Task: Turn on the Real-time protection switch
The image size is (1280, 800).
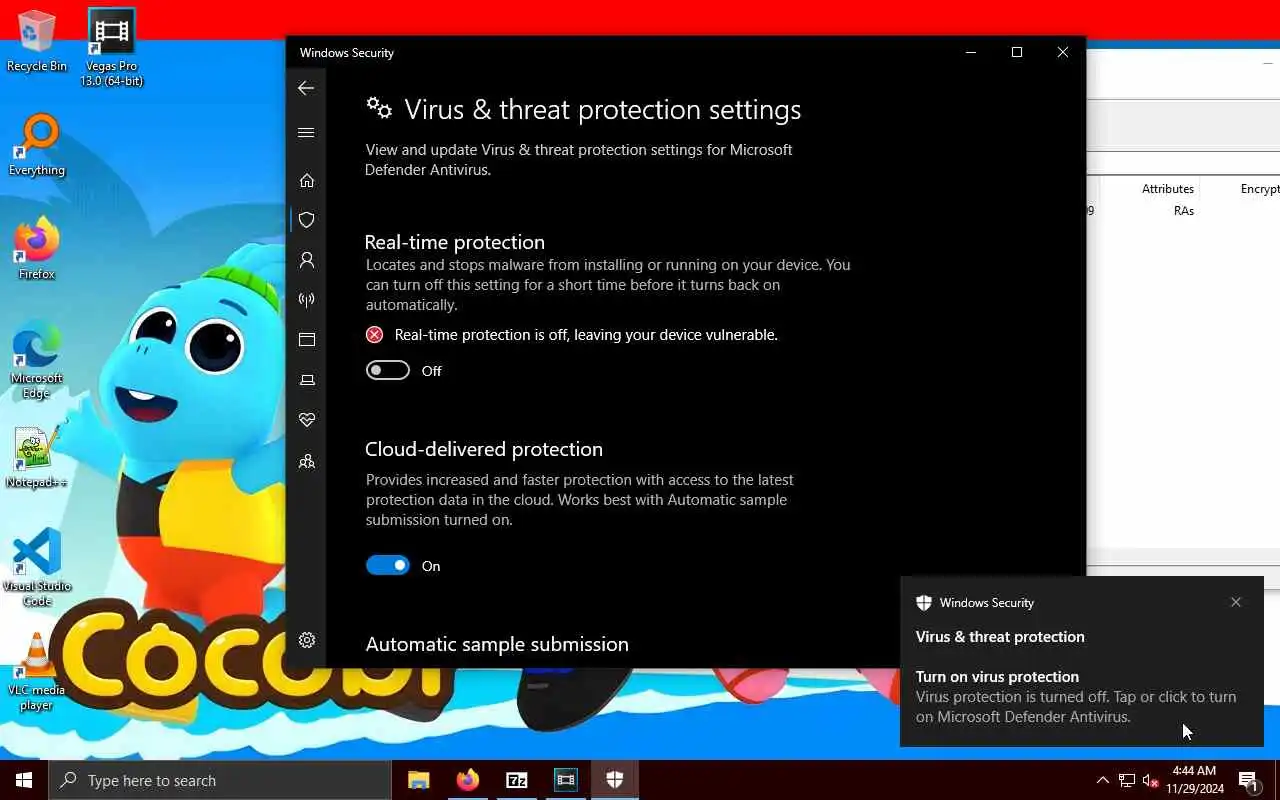Action: point(388,371)
